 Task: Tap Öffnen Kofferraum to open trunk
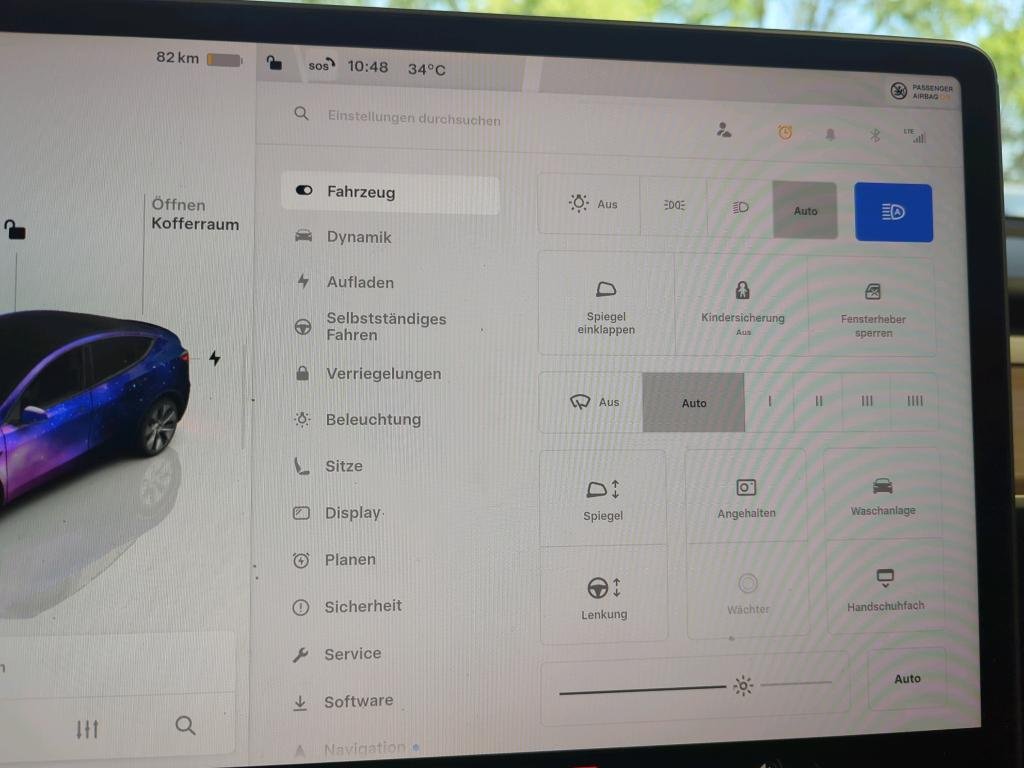tap(195, 214)
